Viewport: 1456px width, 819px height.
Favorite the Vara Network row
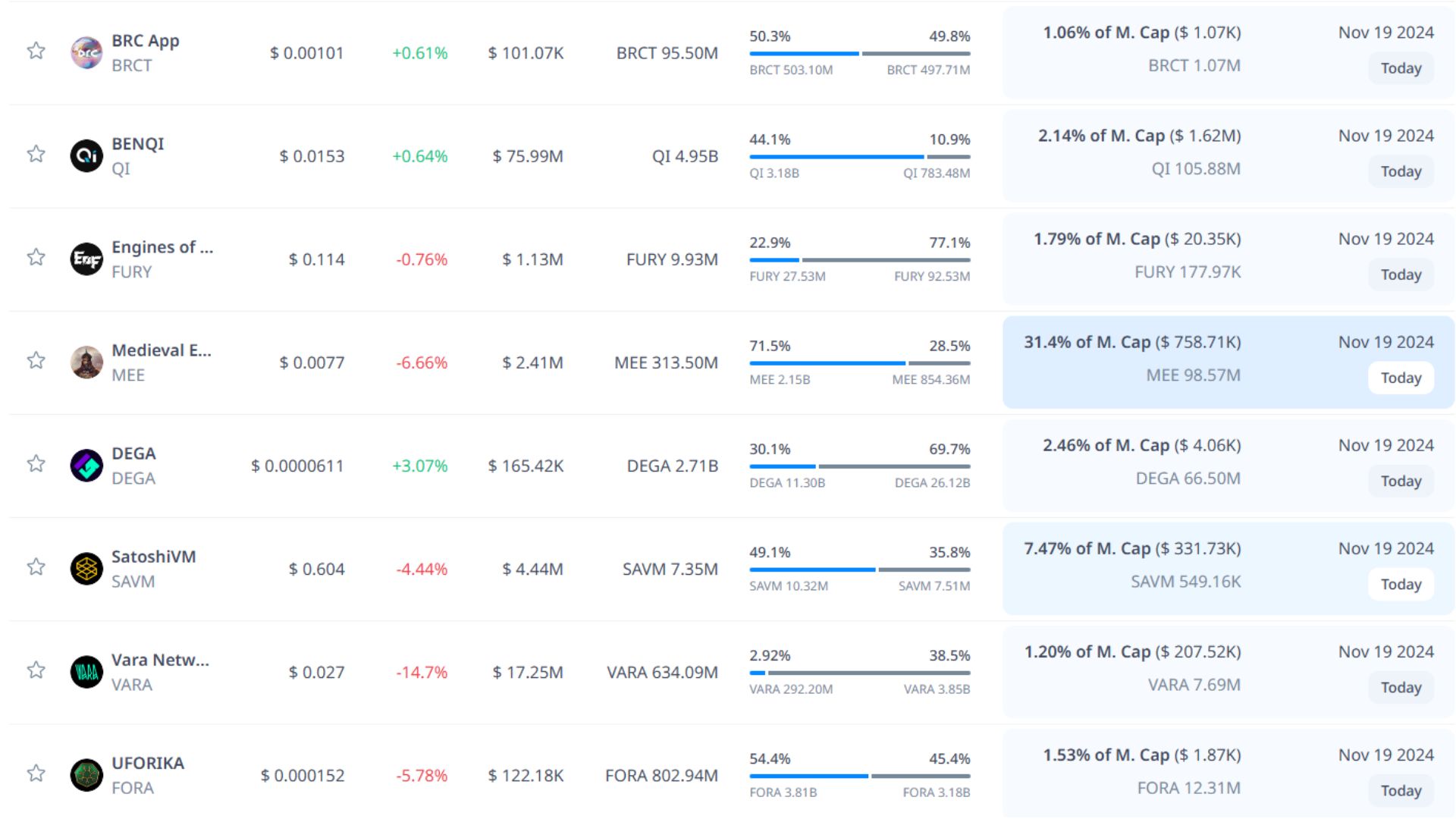[x=36, y=670]
